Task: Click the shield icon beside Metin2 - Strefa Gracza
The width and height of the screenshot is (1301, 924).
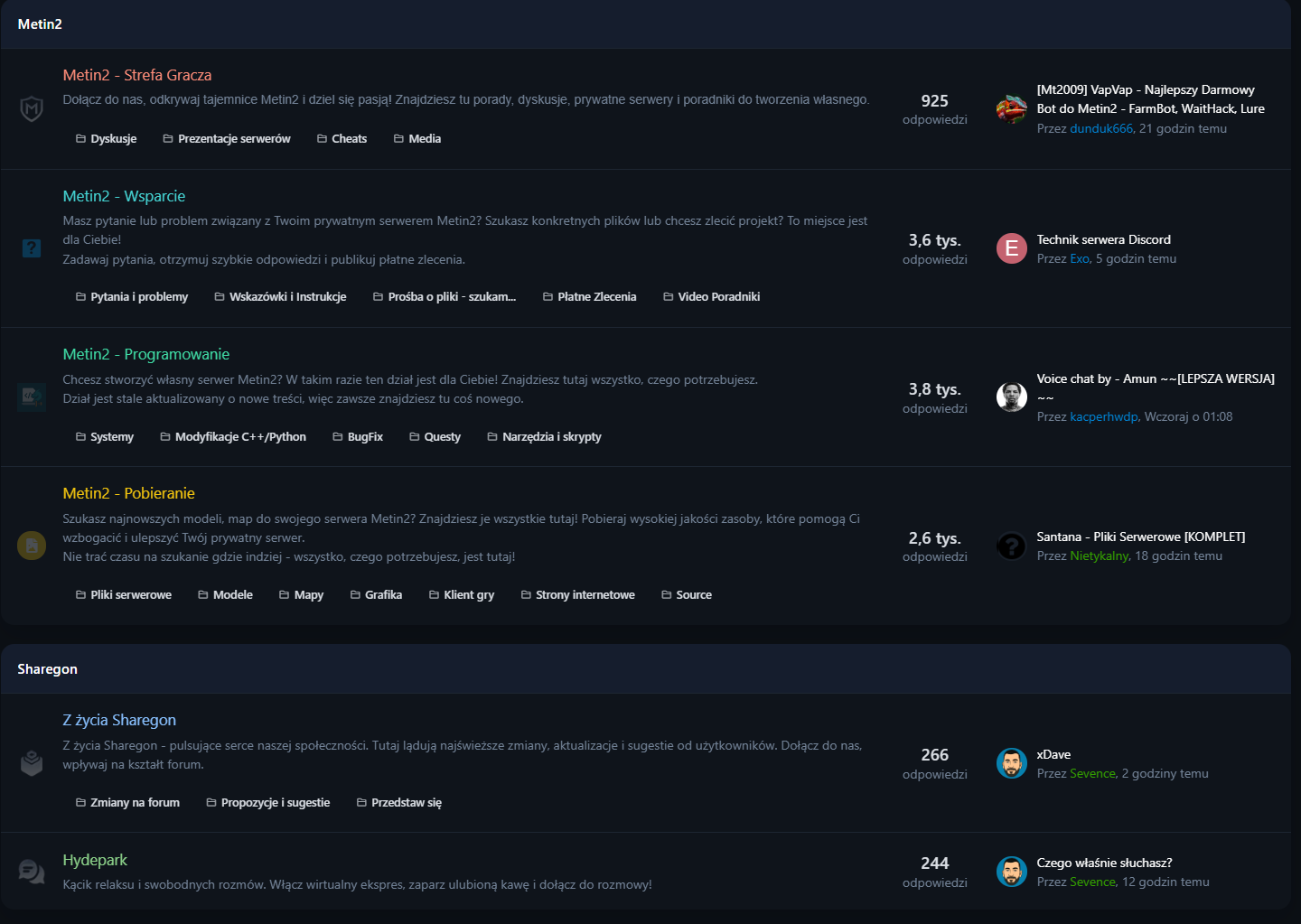Action: coord(32,109)
